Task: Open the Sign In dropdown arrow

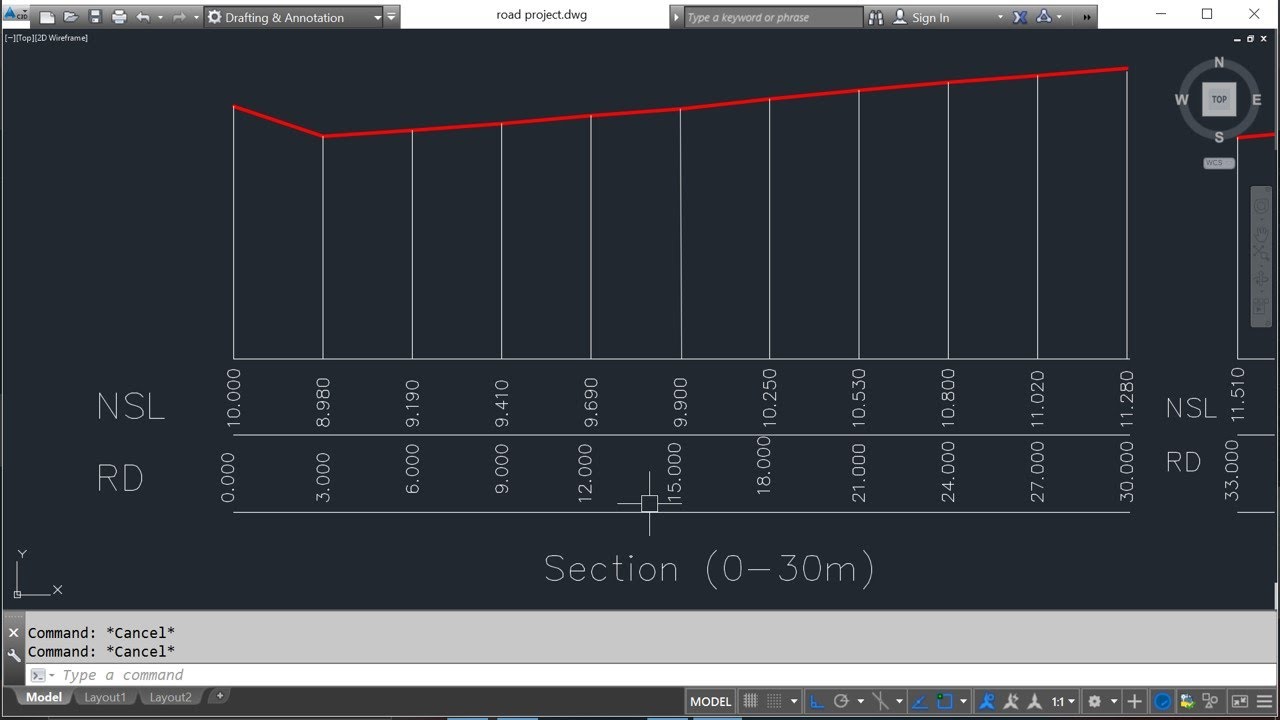Action: tap(1000, 17)
